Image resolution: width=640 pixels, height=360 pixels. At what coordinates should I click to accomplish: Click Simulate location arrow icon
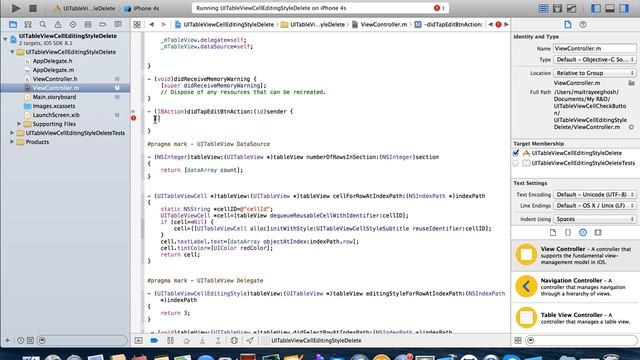coord(250,340)
